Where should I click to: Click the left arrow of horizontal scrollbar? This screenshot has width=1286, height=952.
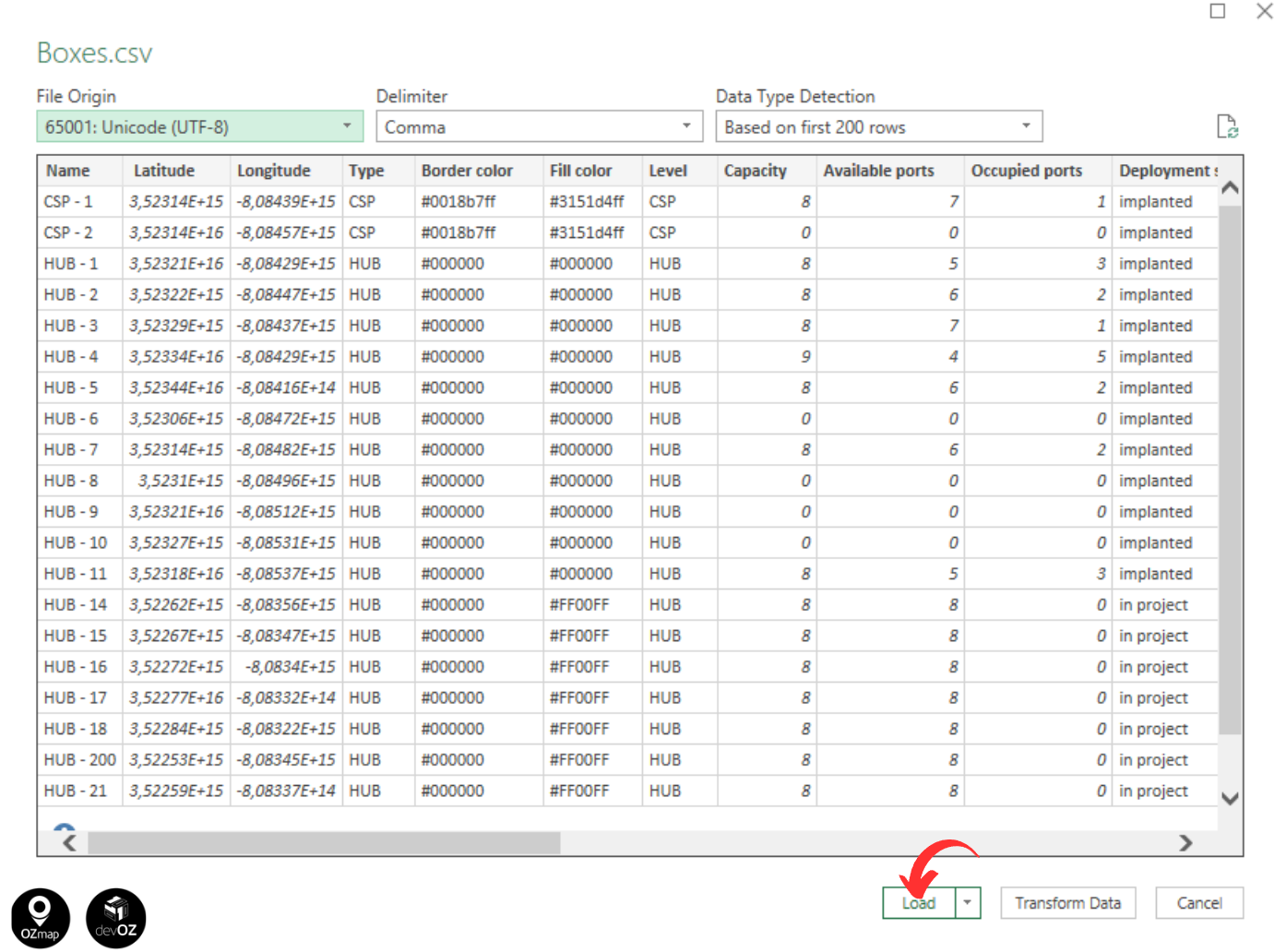68,842
